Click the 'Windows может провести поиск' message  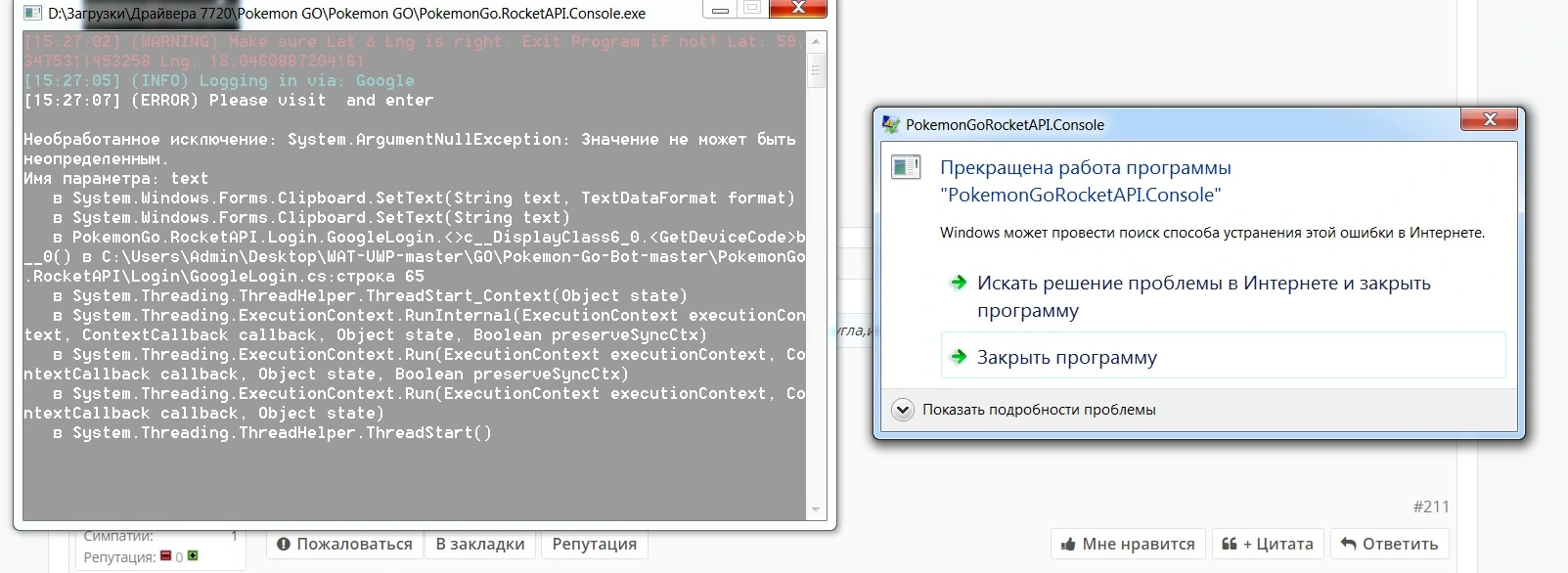click(x=1212, y=233)
